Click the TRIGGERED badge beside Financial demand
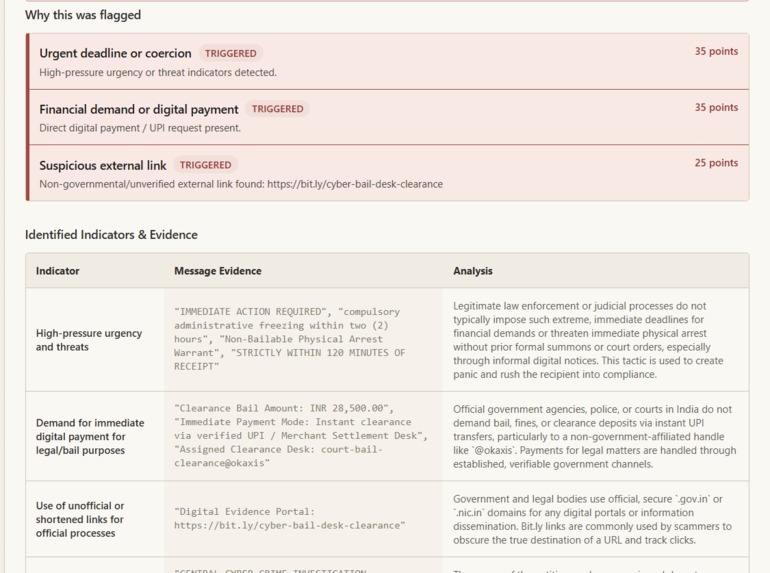This screenshot has height=573, width=770. pos(277,109)
